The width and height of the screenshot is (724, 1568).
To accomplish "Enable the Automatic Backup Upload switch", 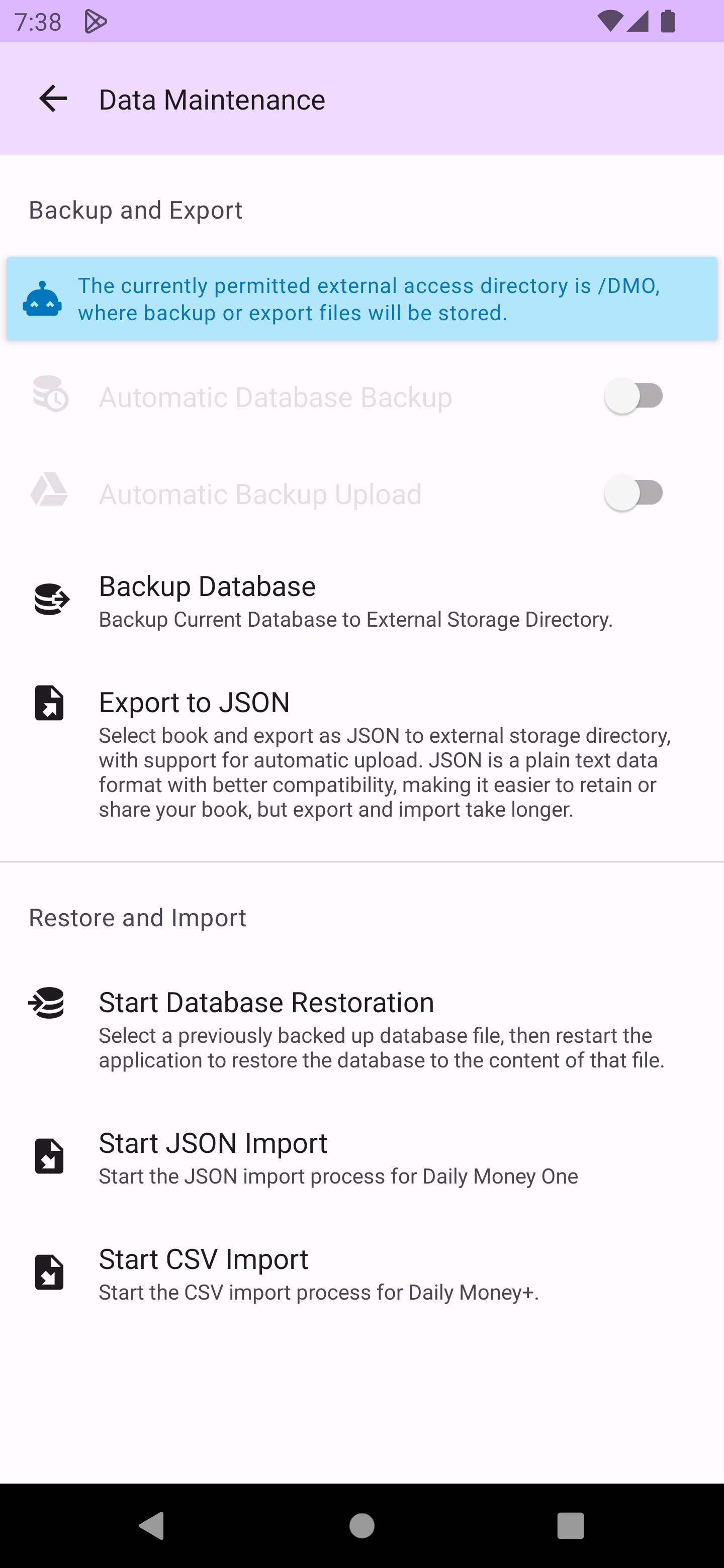I will [635, 493].
